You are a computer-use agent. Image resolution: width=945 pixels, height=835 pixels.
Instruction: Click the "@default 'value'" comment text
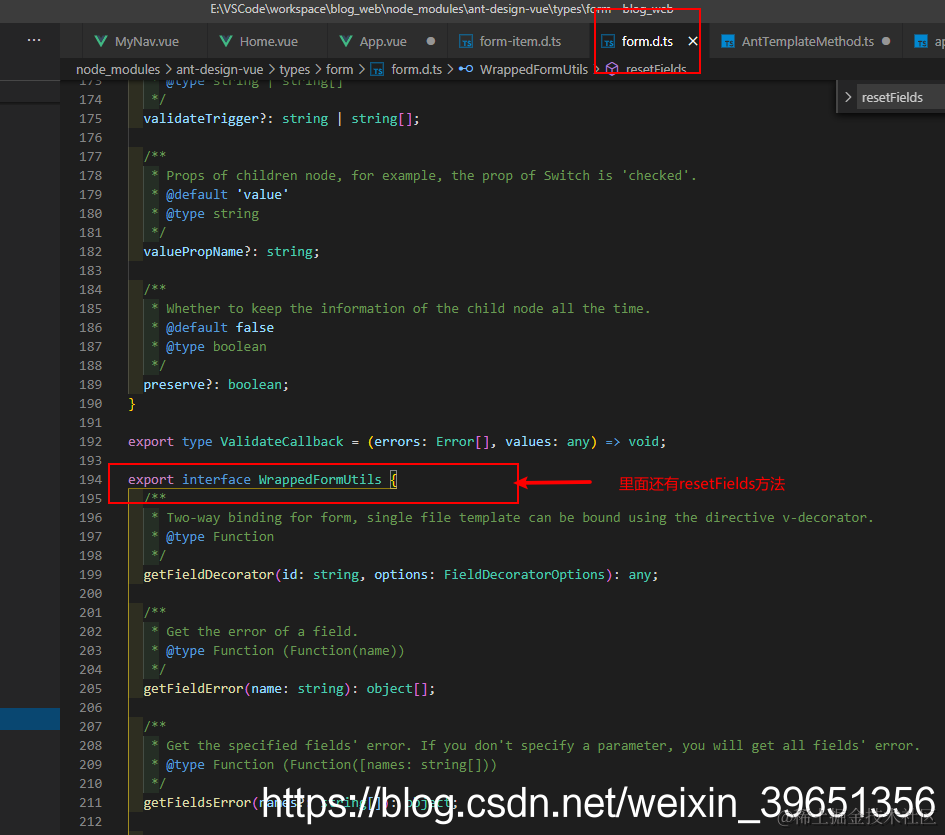click(x=227, y=195)
